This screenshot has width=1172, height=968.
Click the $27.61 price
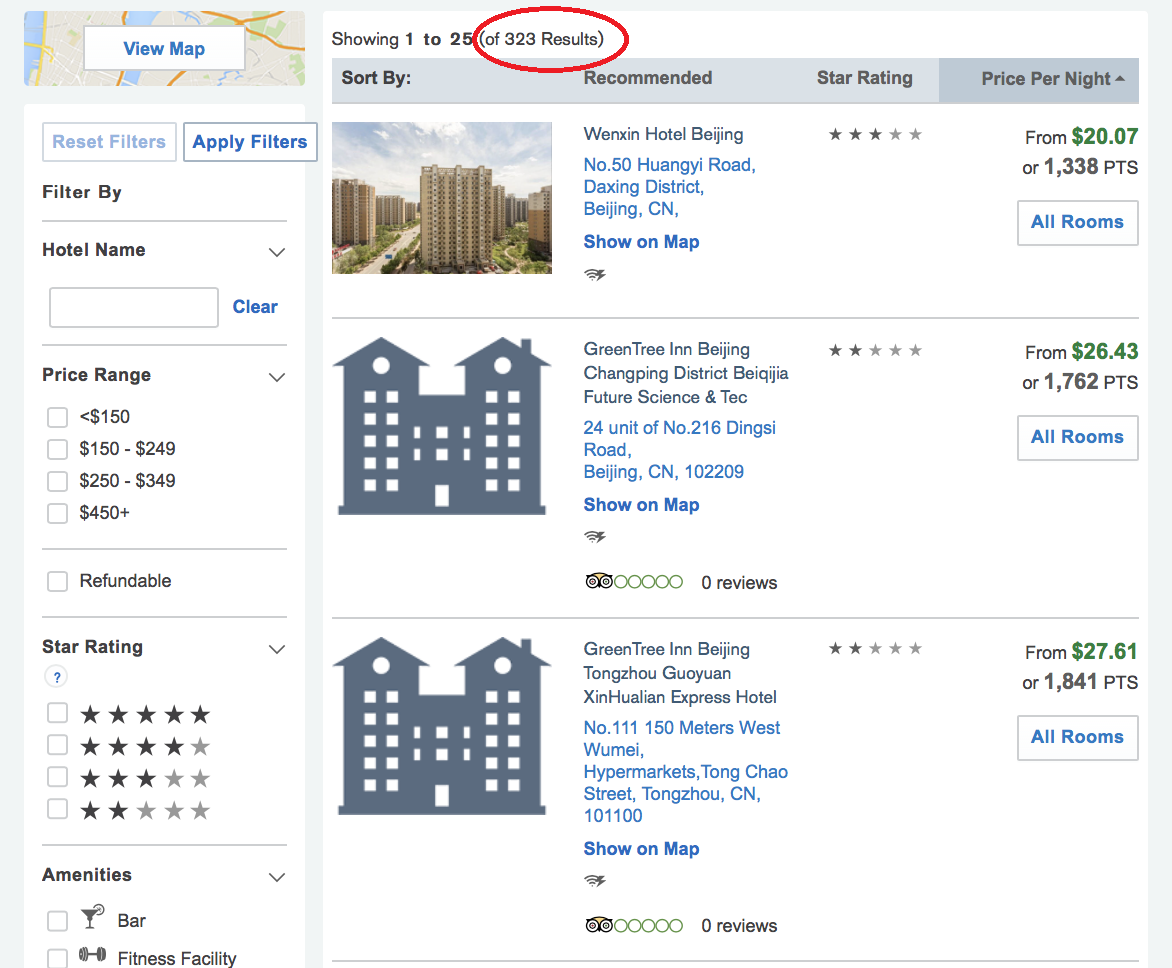pyautogui.click(x=1104, y=652)
